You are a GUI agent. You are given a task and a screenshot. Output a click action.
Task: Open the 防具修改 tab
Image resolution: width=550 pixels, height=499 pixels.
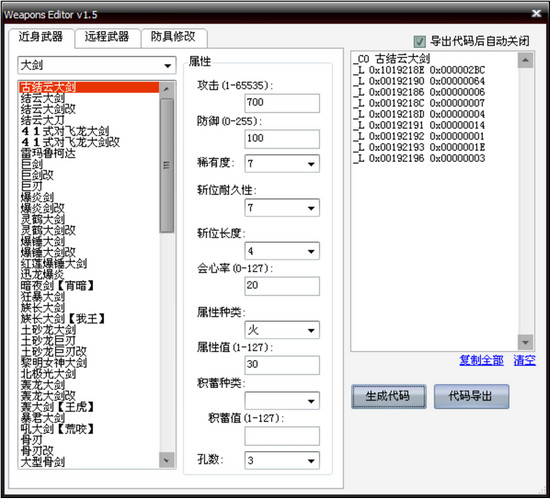coord(173,37)
